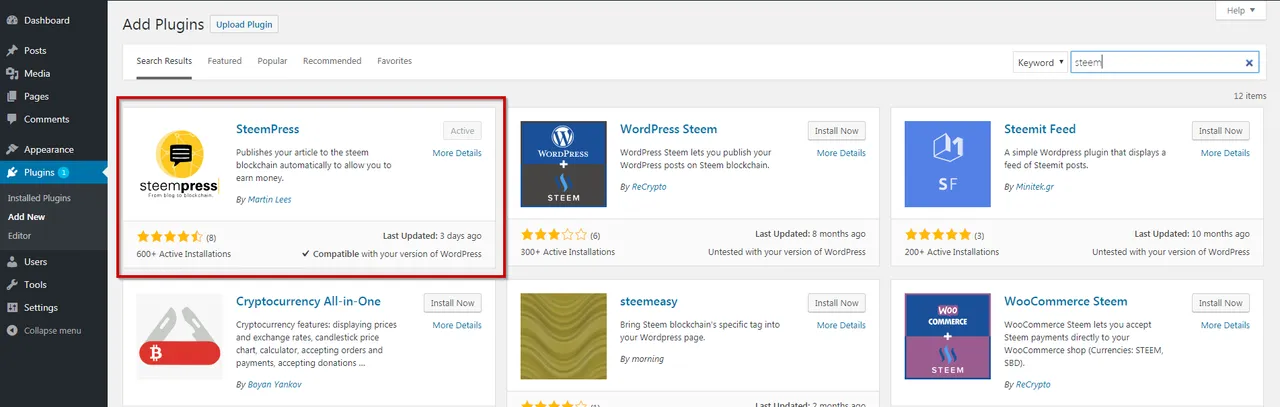This screenshot has height=407, width=1280.
Task: Switch to the Search Results tab
Action: pyautogui.click(x=164, y=61)
